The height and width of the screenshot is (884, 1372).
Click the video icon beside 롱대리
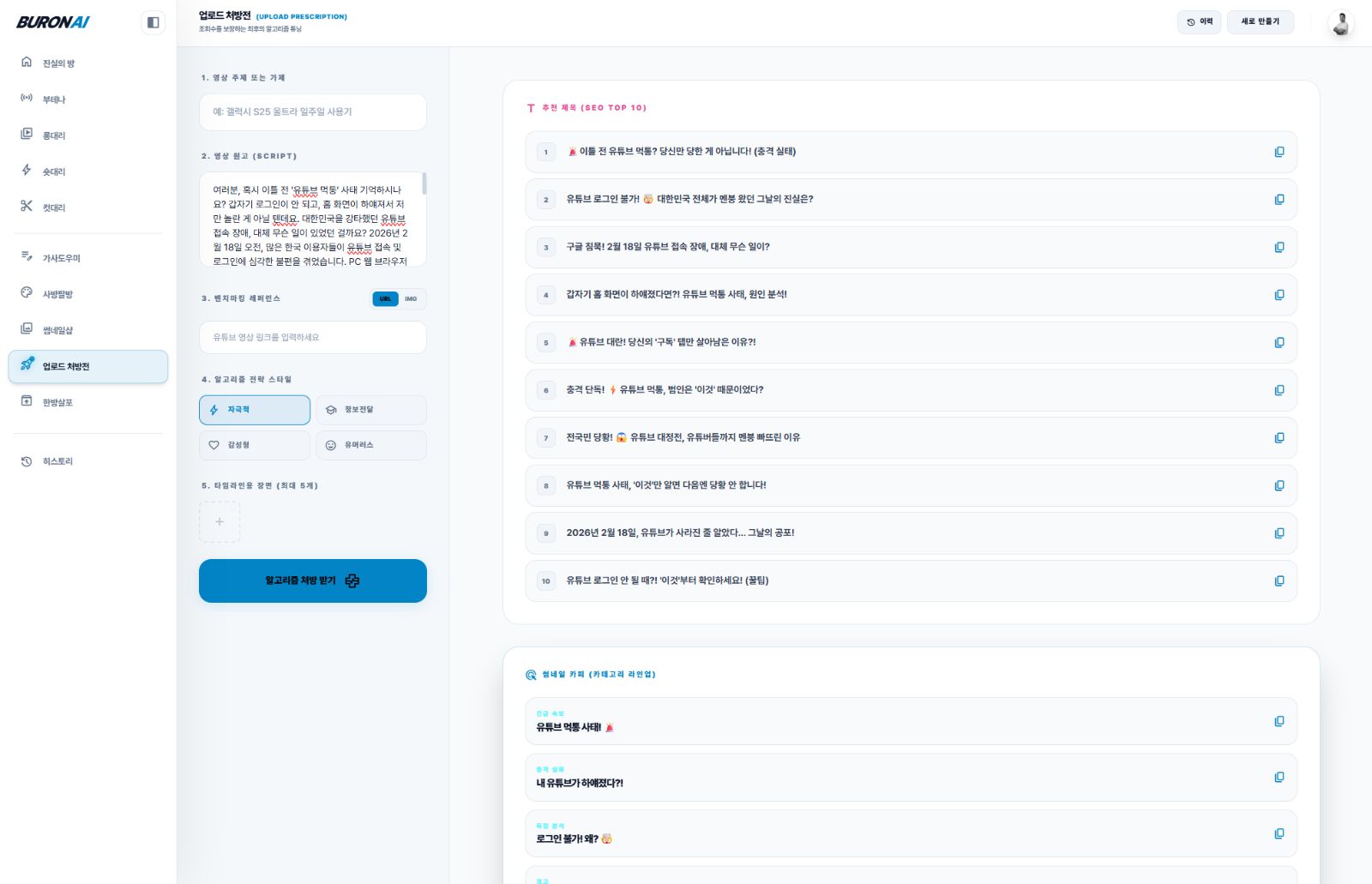click(27, 135)
